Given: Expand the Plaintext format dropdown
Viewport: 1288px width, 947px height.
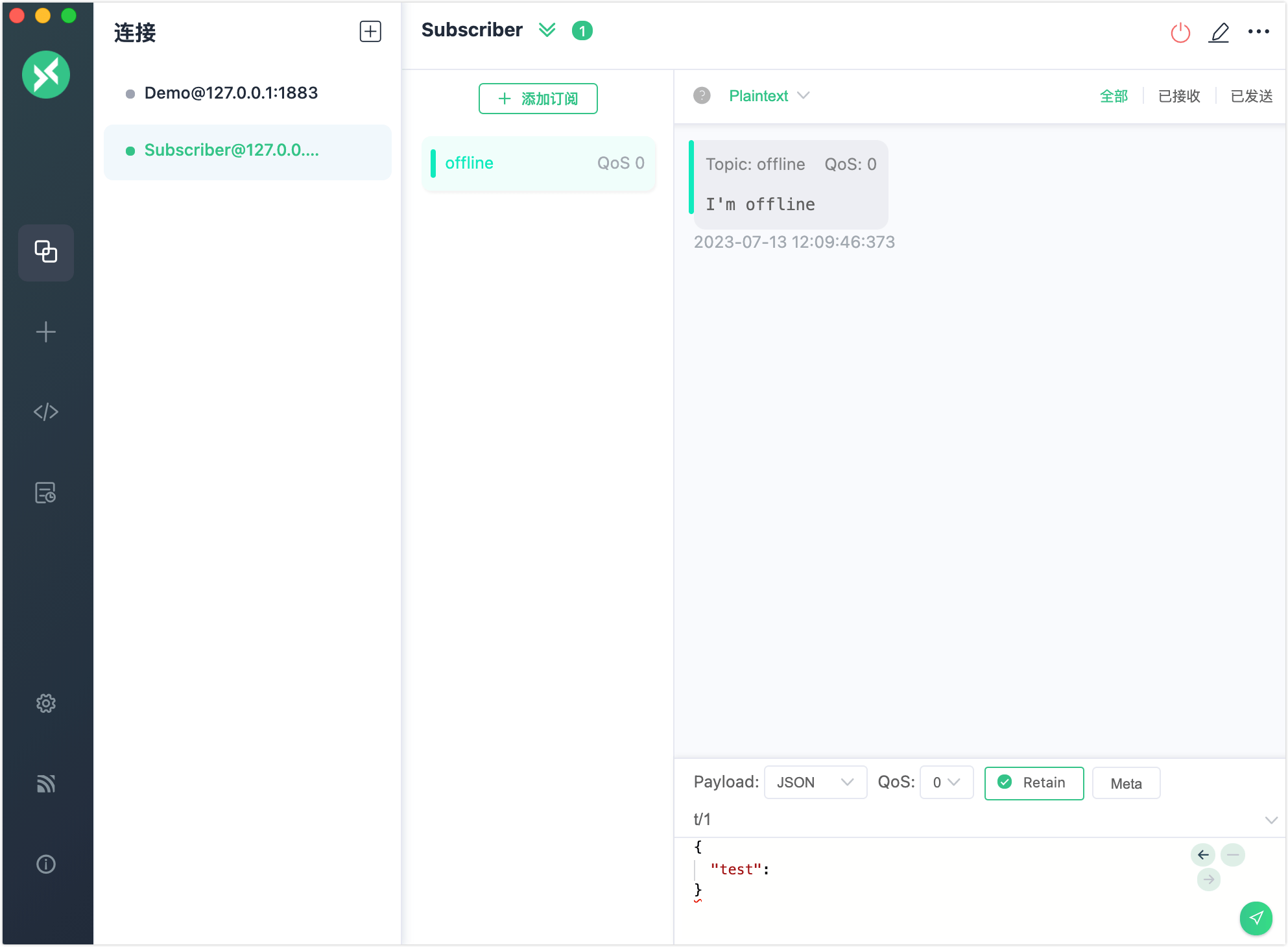Looking at the screenshot, I should click(769, 96).
